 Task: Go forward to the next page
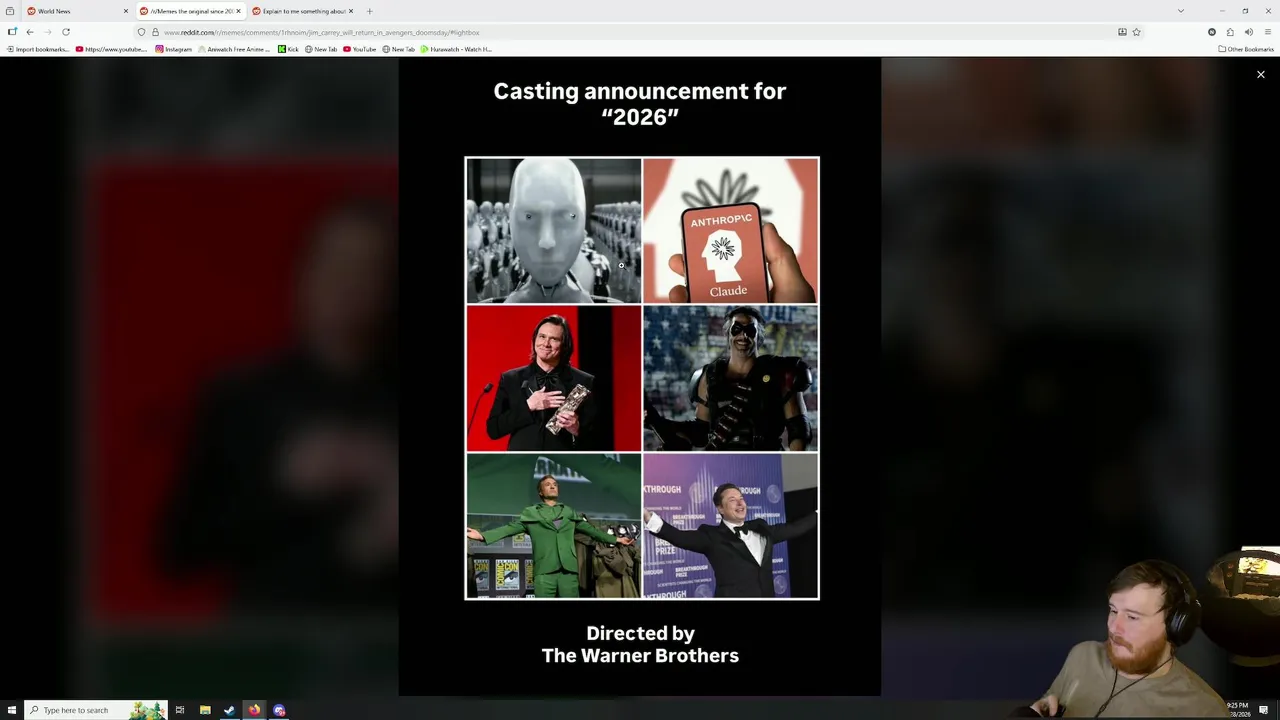coord(47,32)
